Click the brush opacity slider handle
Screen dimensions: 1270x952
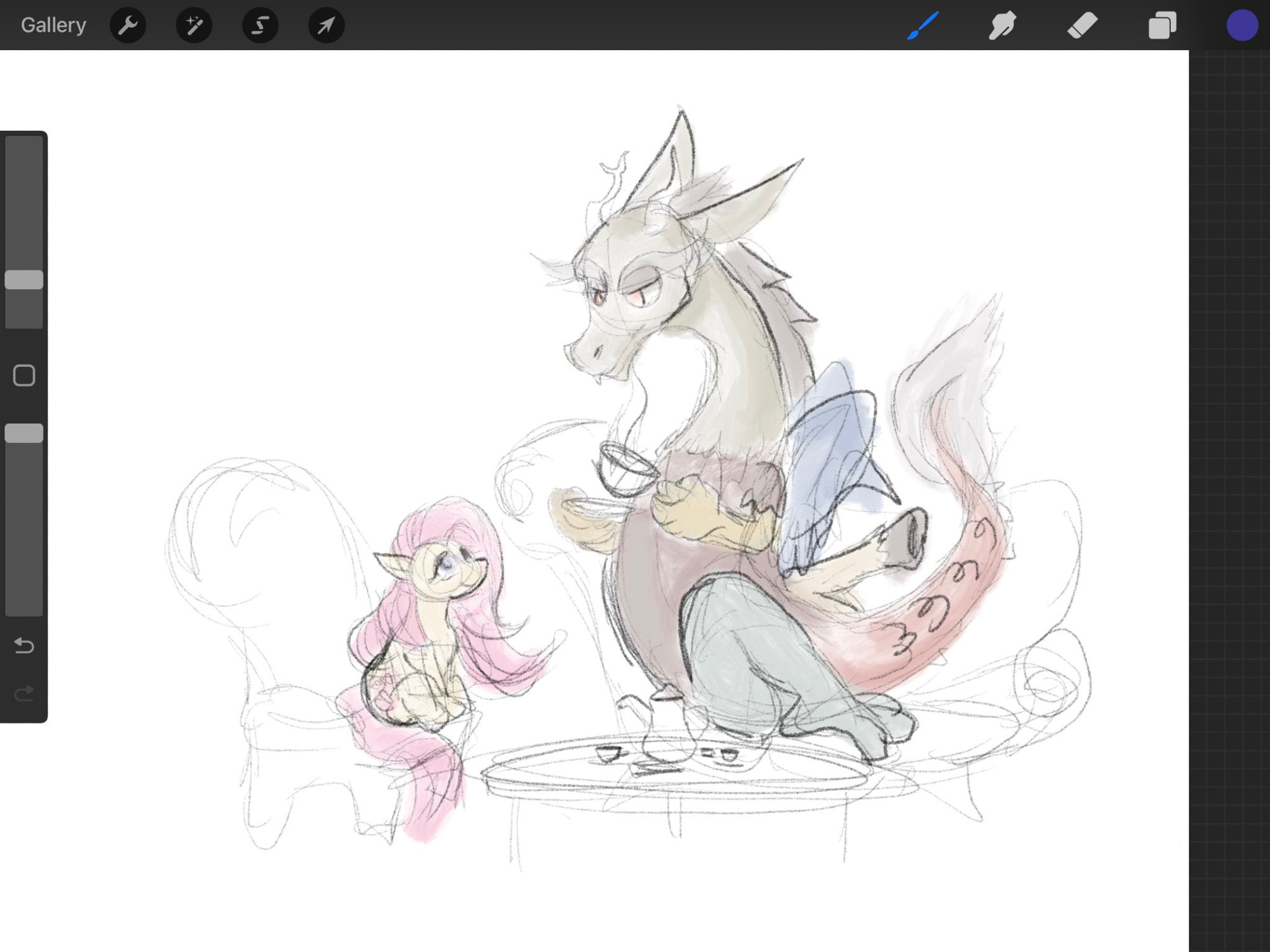pos(24,433)
